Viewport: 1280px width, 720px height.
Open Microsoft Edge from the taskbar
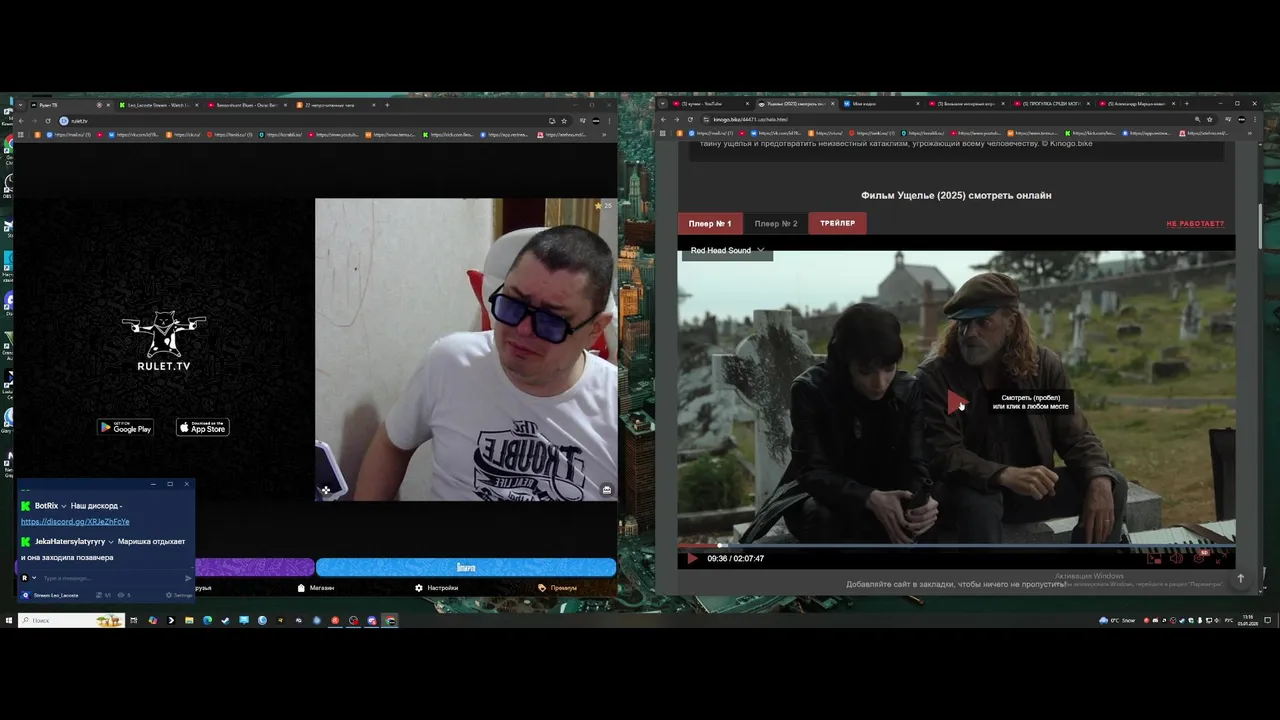207,620
